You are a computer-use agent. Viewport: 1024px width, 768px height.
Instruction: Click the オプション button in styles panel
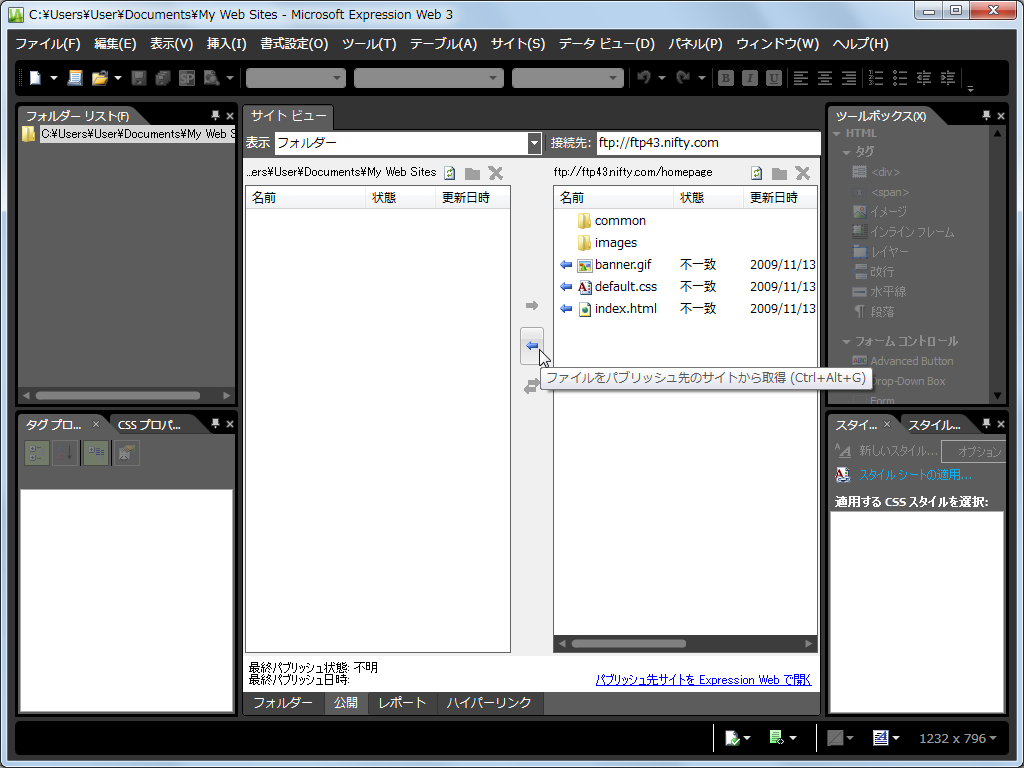point(973,451)
